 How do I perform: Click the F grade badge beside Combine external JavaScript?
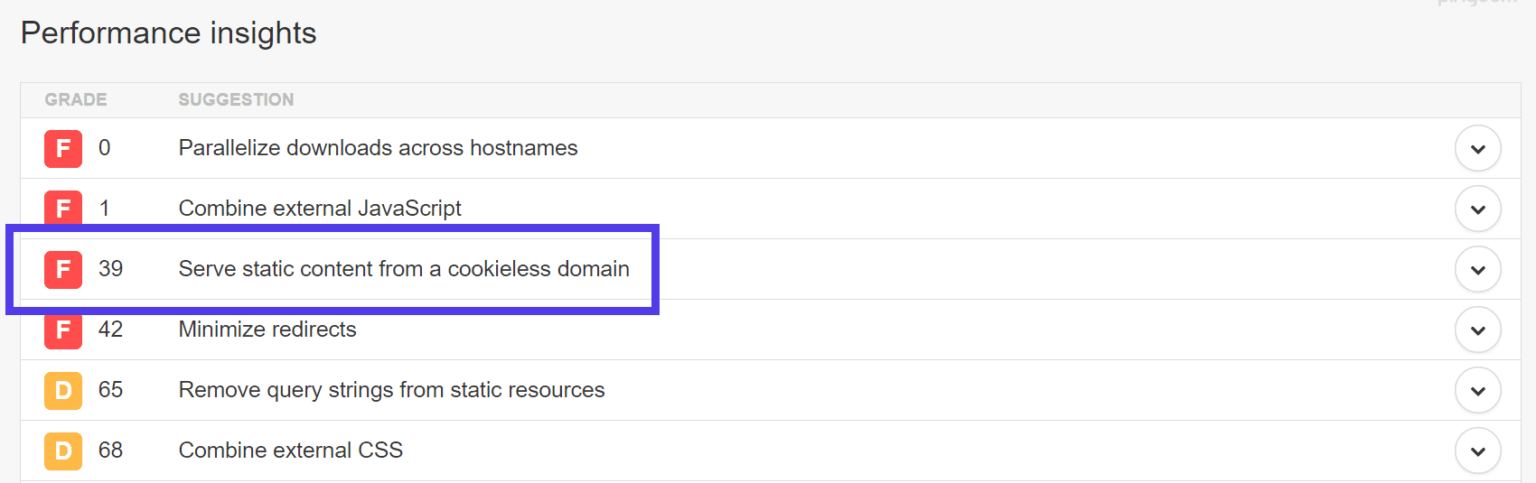tap(62, 210)
